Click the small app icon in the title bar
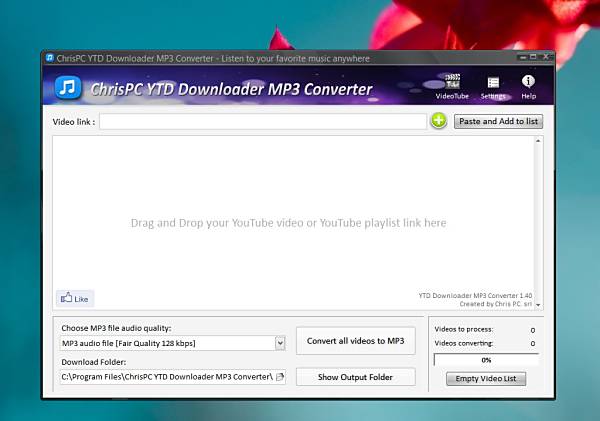Screen dimensions: 600x421 pyautogui.click(x=50, y=58)
